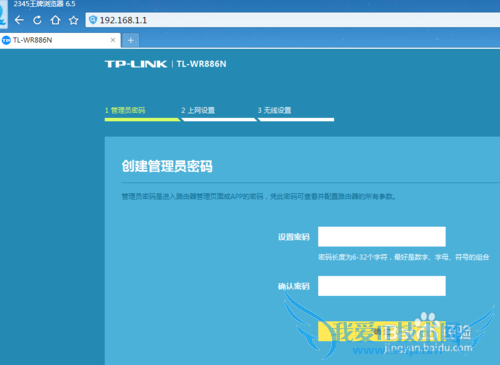Click the 确认密码 label
Viewport: 500px width, 365px height.
294,286
